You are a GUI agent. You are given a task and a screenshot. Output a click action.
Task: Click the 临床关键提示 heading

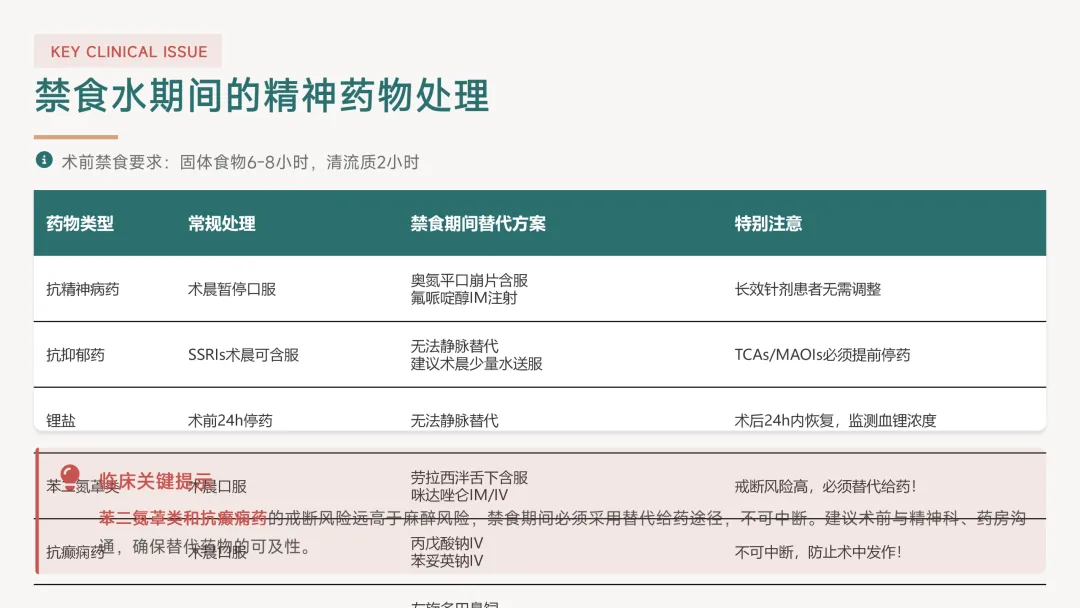156,481
